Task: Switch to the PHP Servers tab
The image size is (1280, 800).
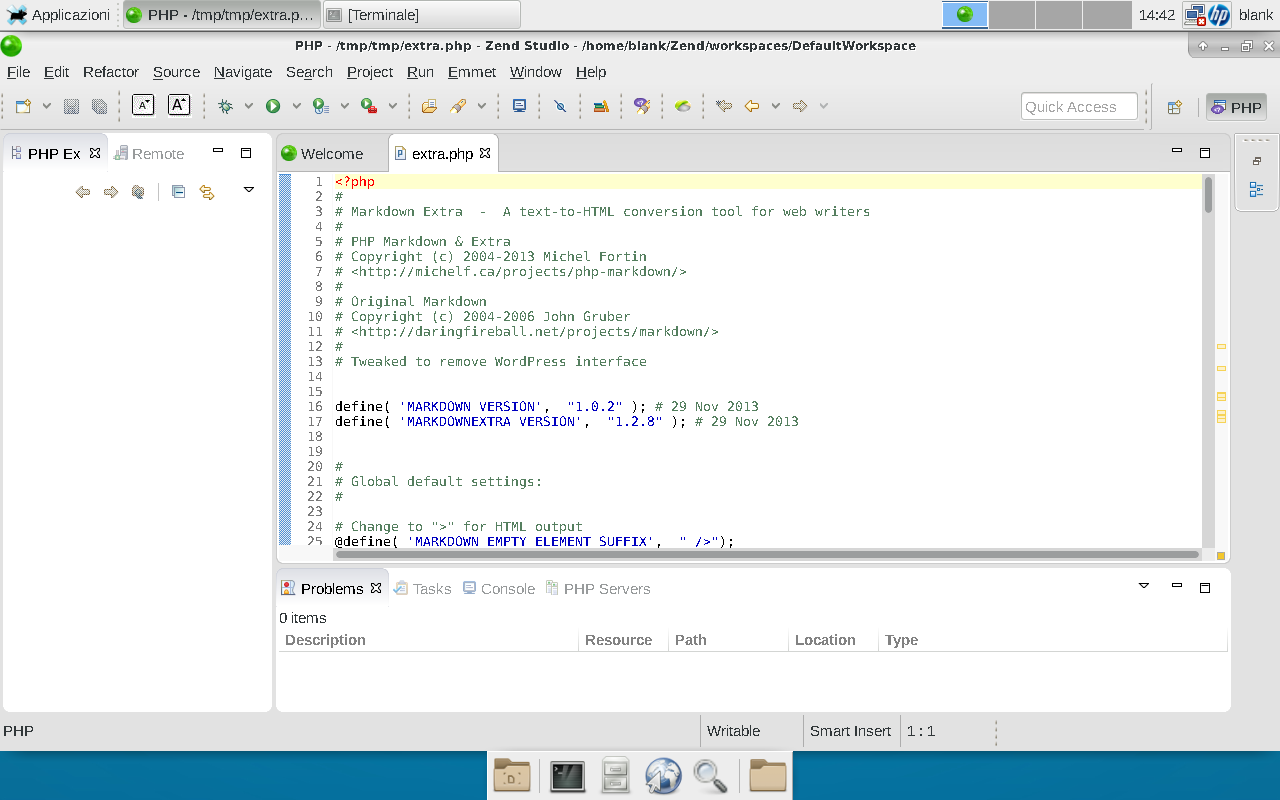Action: pos(598,588)
